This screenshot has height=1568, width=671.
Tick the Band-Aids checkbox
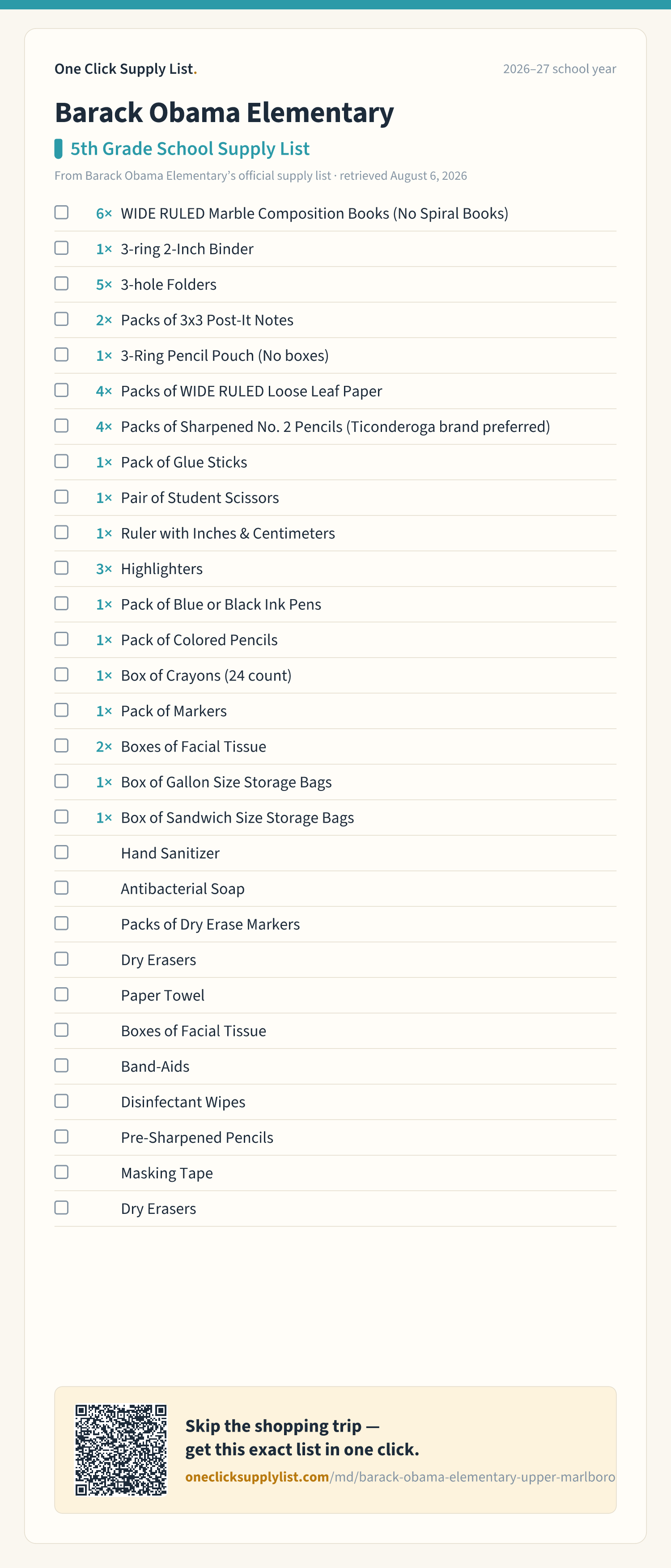61,1065
